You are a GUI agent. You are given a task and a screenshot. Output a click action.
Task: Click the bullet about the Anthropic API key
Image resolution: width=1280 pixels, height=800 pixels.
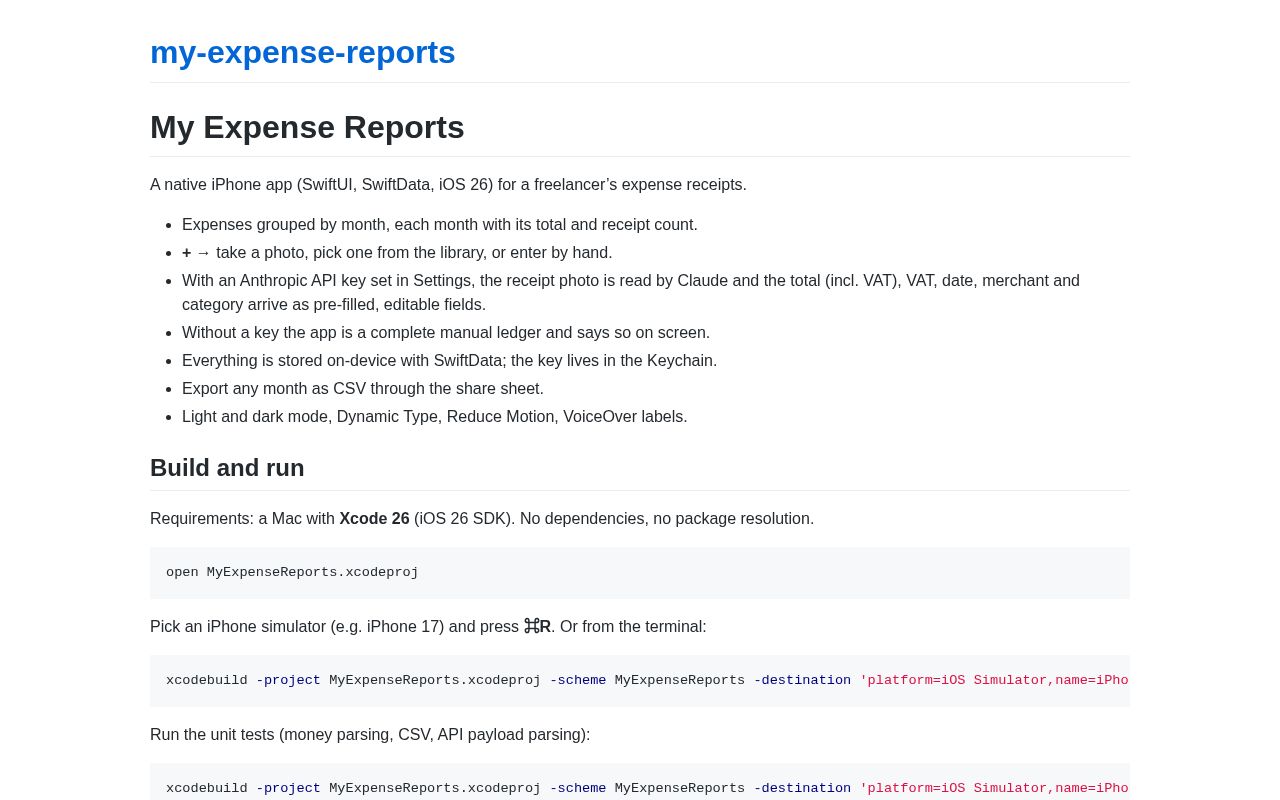pyautogui.click(x=631, y=293)
